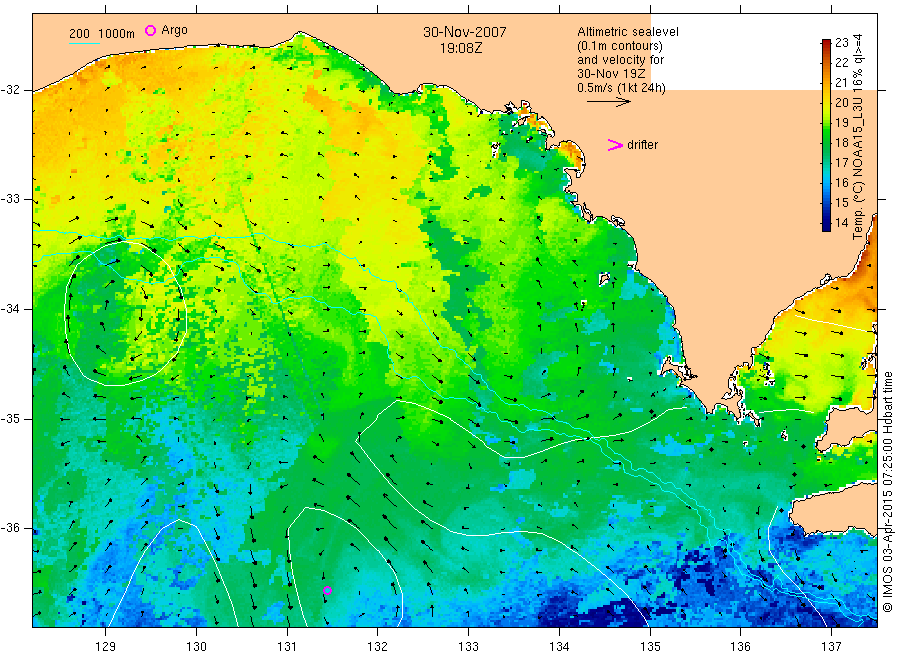
Task: Click the 'and velocity for' caption line
Action: point(620,60)
